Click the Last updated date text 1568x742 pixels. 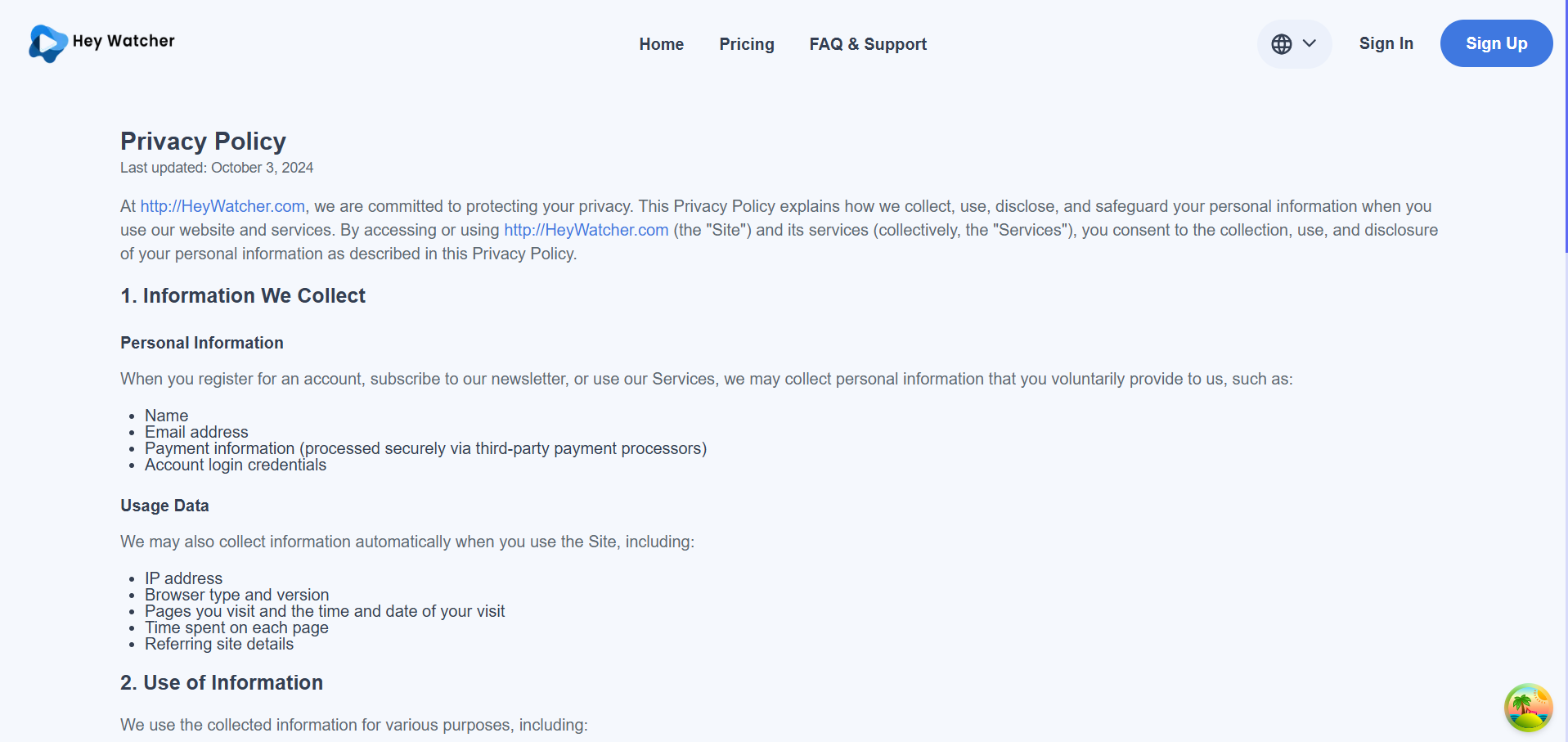216,167
